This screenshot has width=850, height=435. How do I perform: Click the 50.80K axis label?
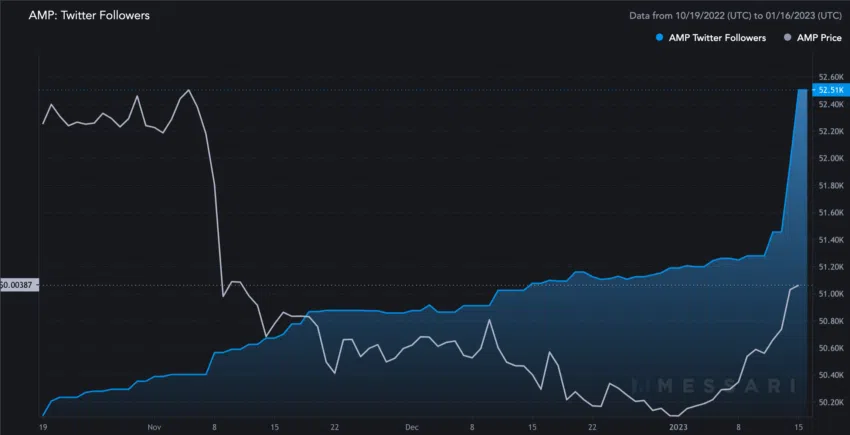click(831, 321)
